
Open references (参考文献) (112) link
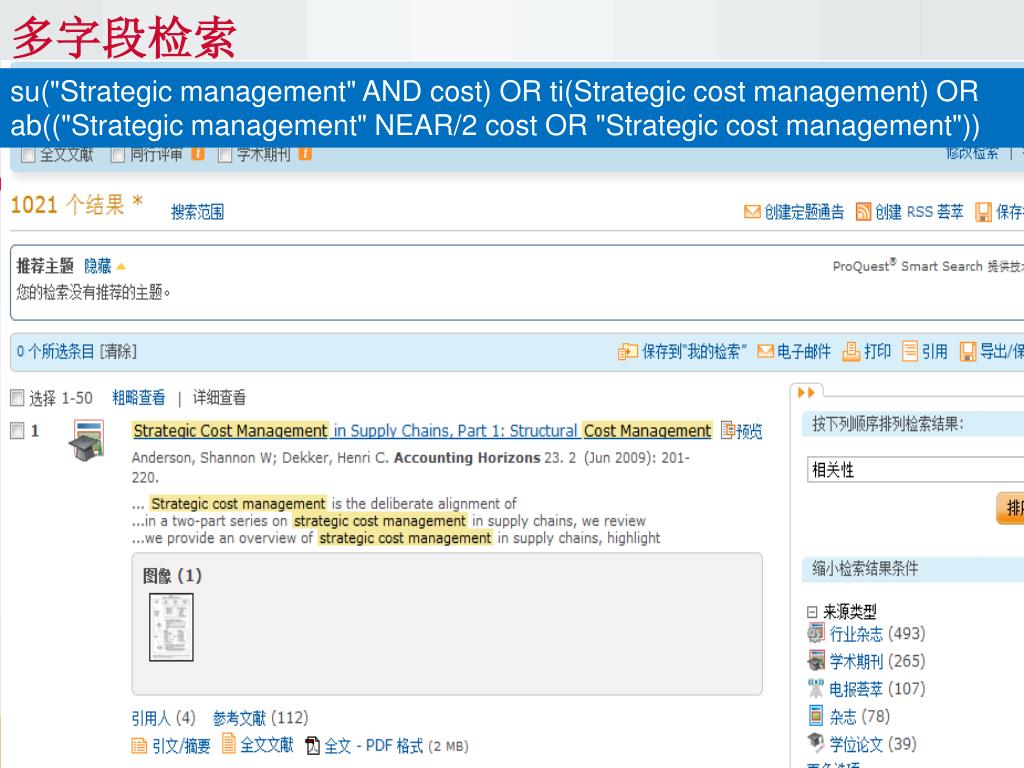(x=261, y=718)
